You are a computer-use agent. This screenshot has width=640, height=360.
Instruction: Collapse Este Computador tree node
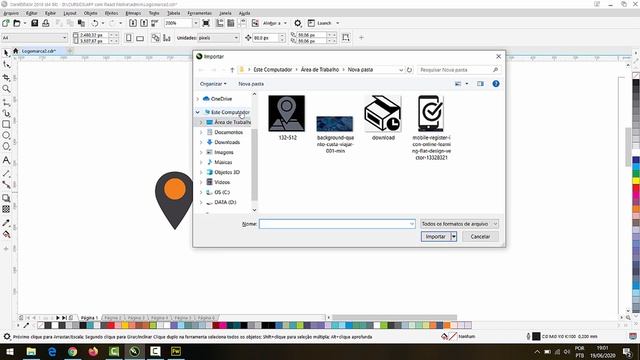pyautogui.click(x=198, y=112)
